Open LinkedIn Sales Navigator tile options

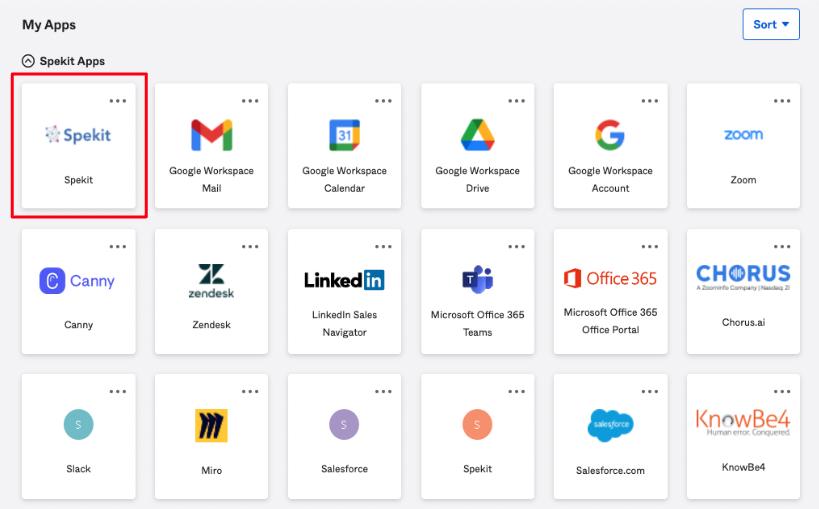[x=383, y=247]
